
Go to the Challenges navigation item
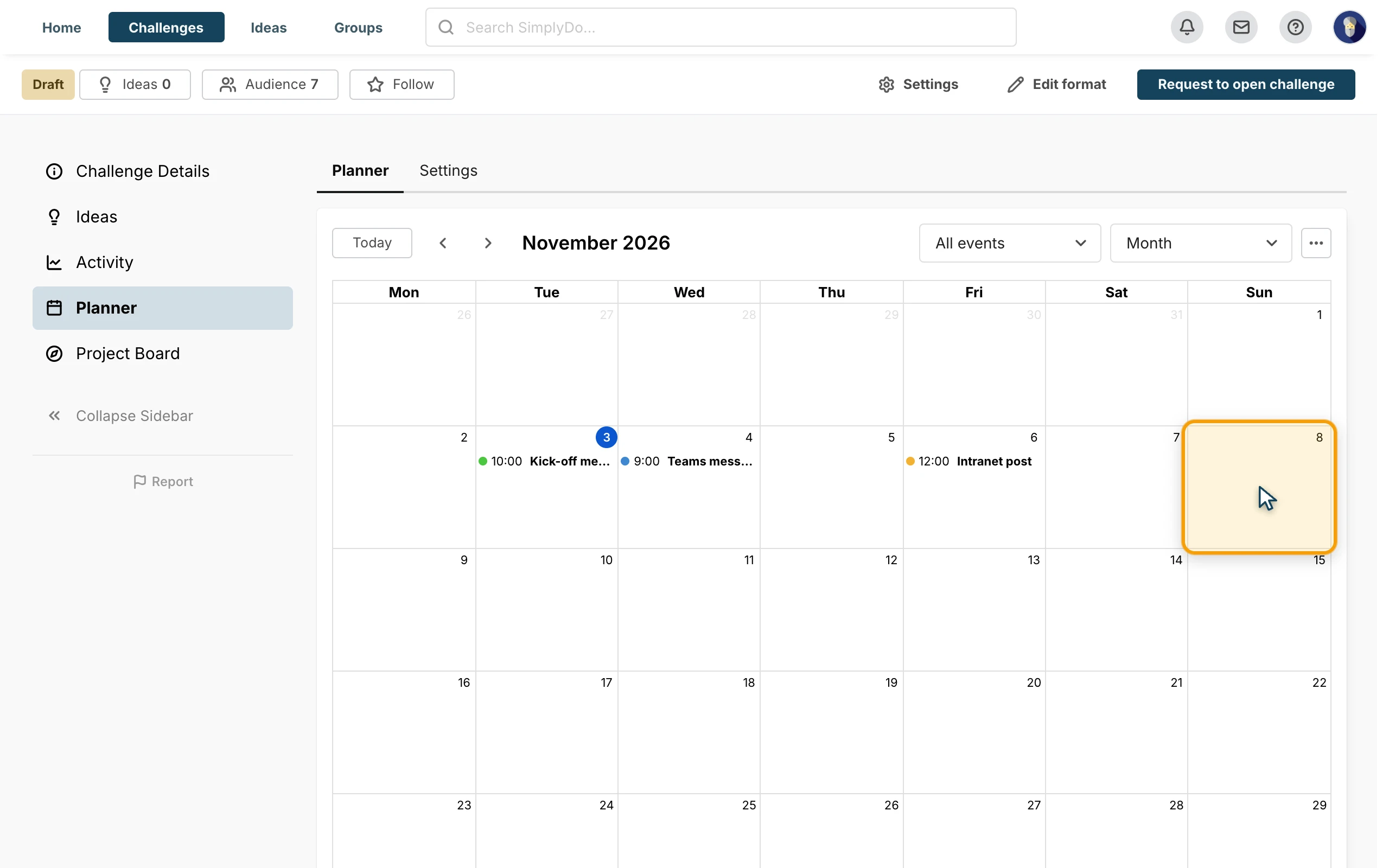point(166,27)
